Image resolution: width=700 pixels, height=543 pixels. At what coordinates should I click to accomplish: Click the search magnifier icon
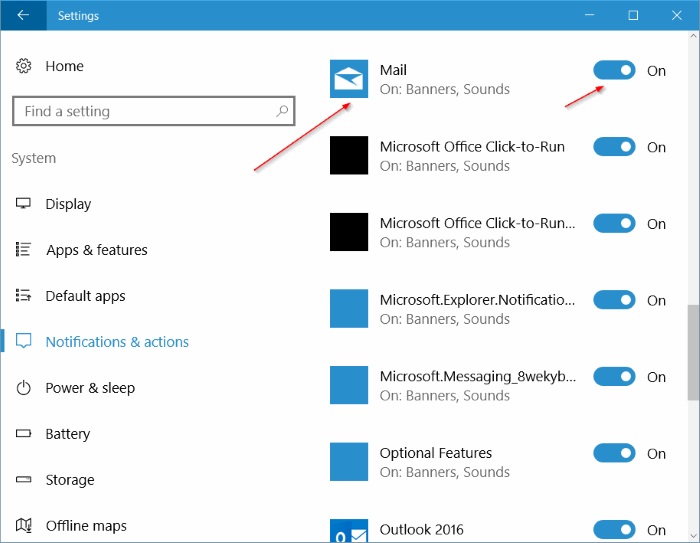pos(282,111)
